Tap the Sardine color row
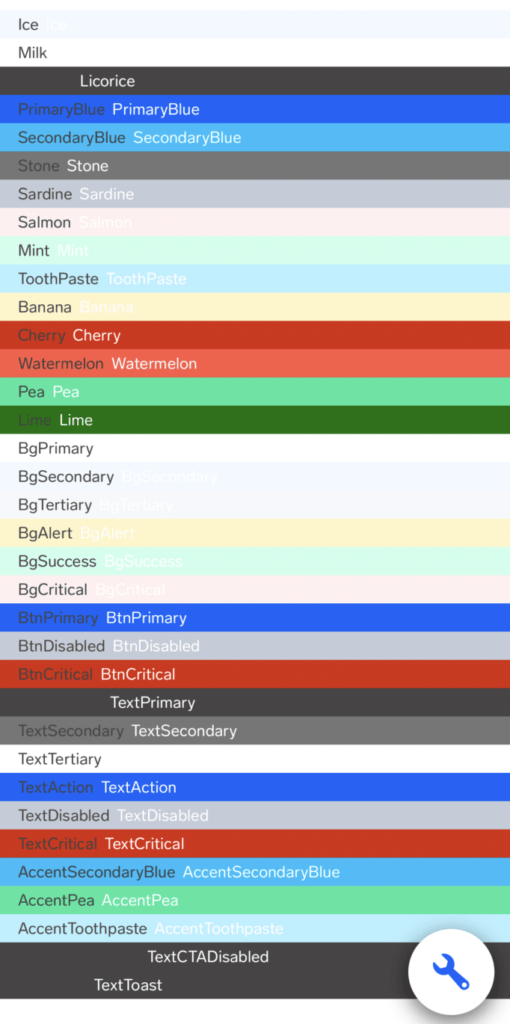 [255, 194]
